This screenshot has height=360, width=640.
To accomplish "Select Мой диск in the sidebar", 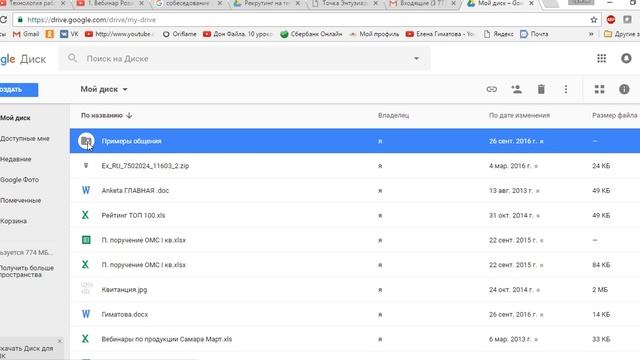I will point(16,118).
